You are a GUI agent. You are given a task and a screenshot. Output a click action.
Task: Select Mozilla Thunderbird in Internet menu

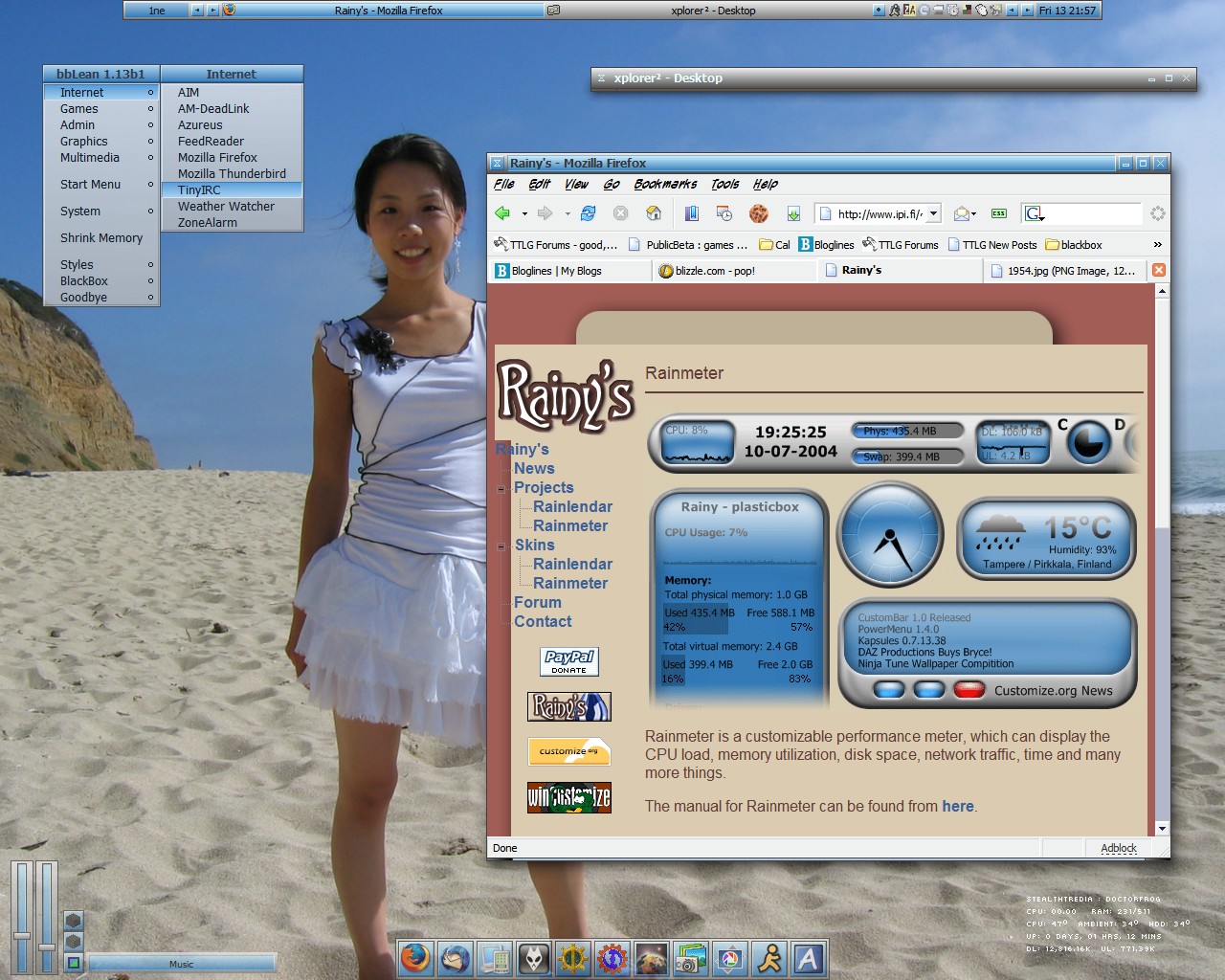pos(233,174)
